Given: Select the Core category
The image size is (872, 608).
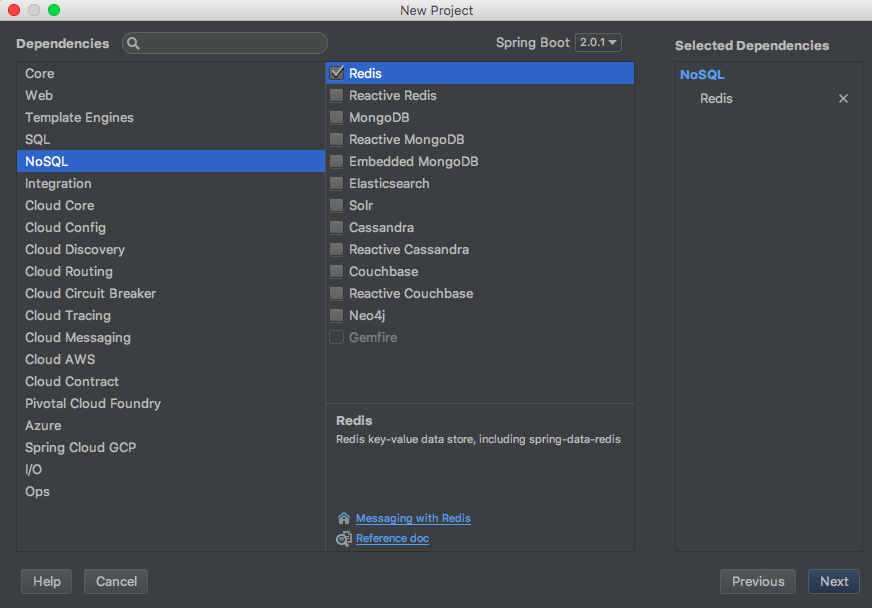Looking at the screenshot, I should (171, 73).
